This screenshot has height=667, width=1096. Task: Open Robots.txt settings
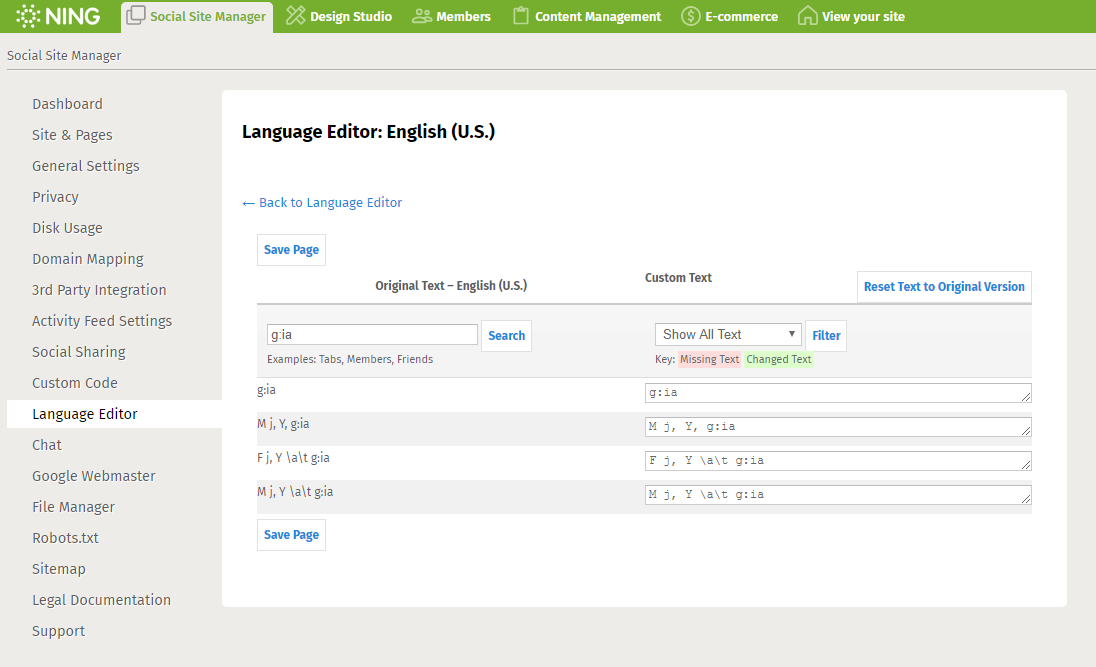click(x=65, y=538)
